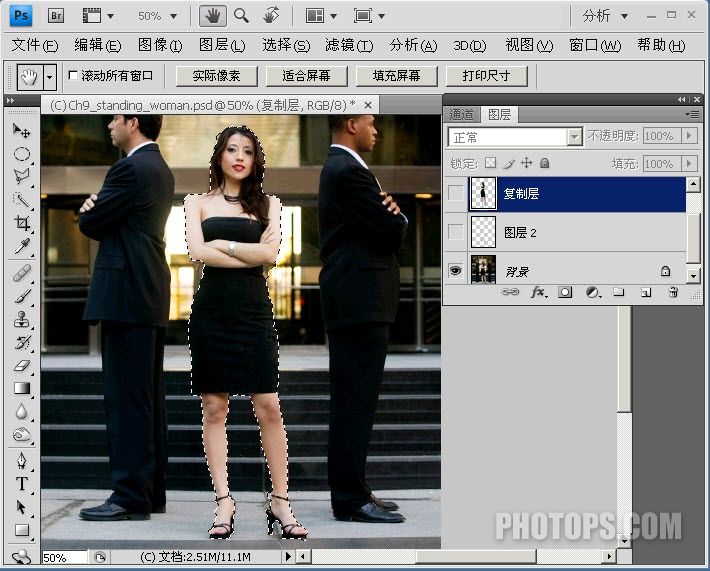This screenshot has height=571, width=710.
Task: Select the Type tool
Action: click(21, 484)
